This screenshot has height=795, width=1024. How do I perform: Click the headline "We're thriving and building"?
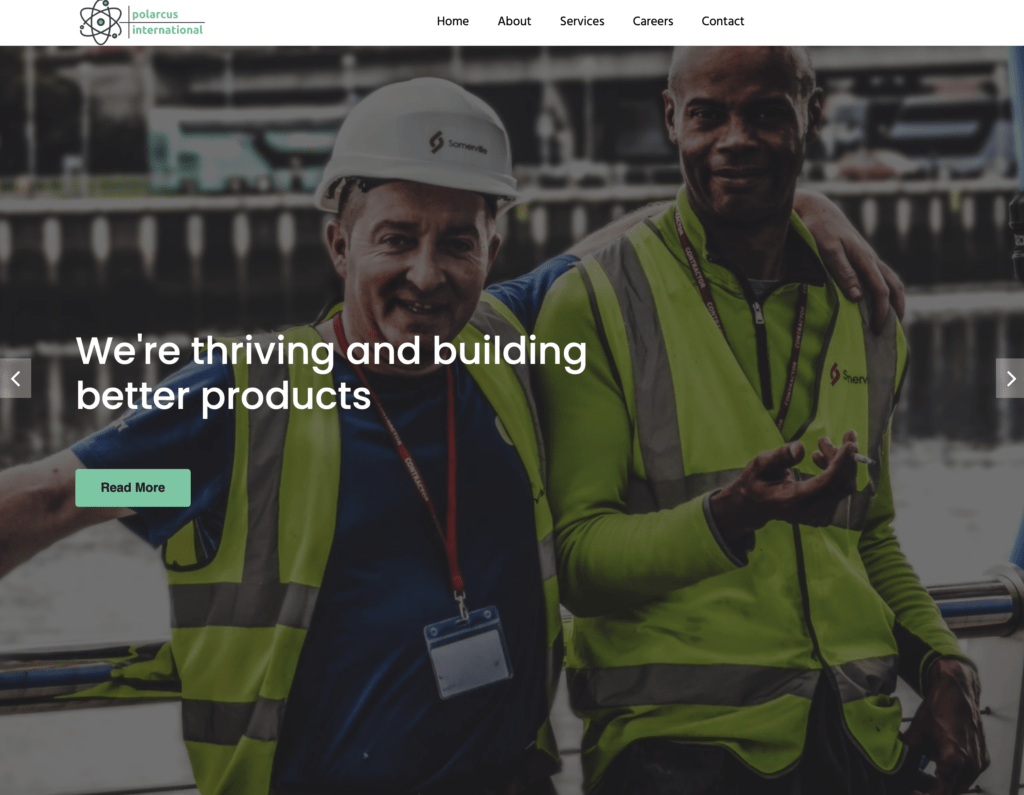tap(331, 351)
